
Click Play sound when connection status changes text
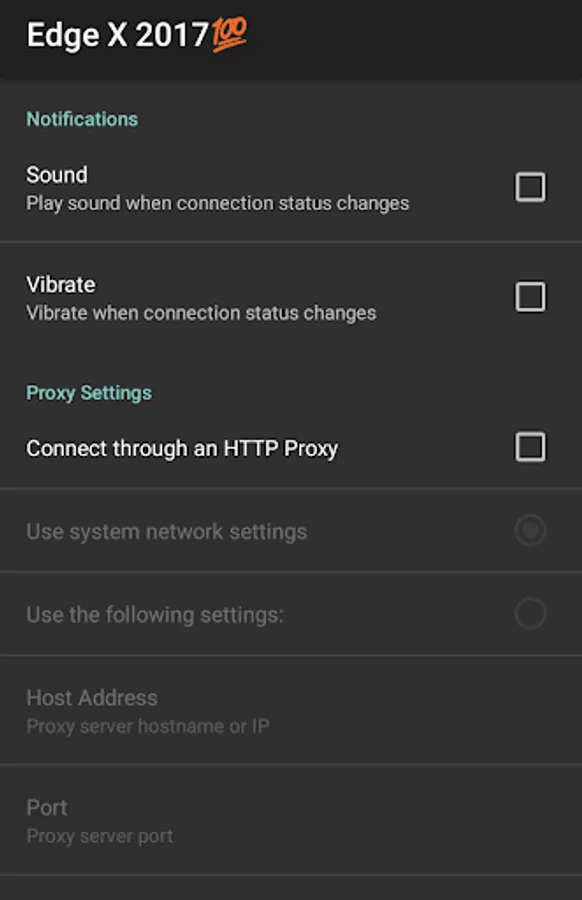(217, 203)
